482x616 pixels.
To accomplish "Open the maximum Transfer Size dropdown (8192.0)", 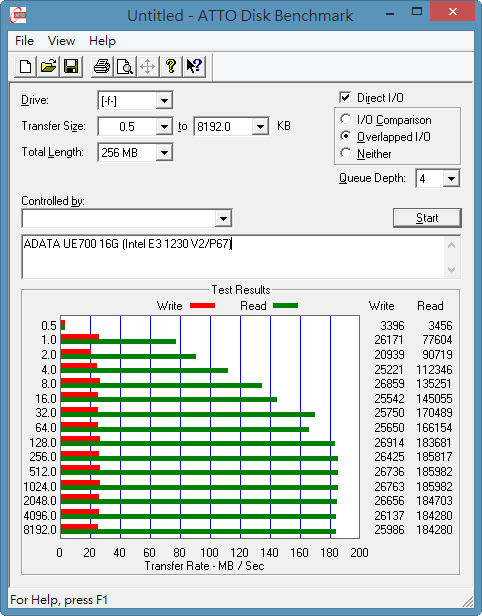I will tap(260, 126).
